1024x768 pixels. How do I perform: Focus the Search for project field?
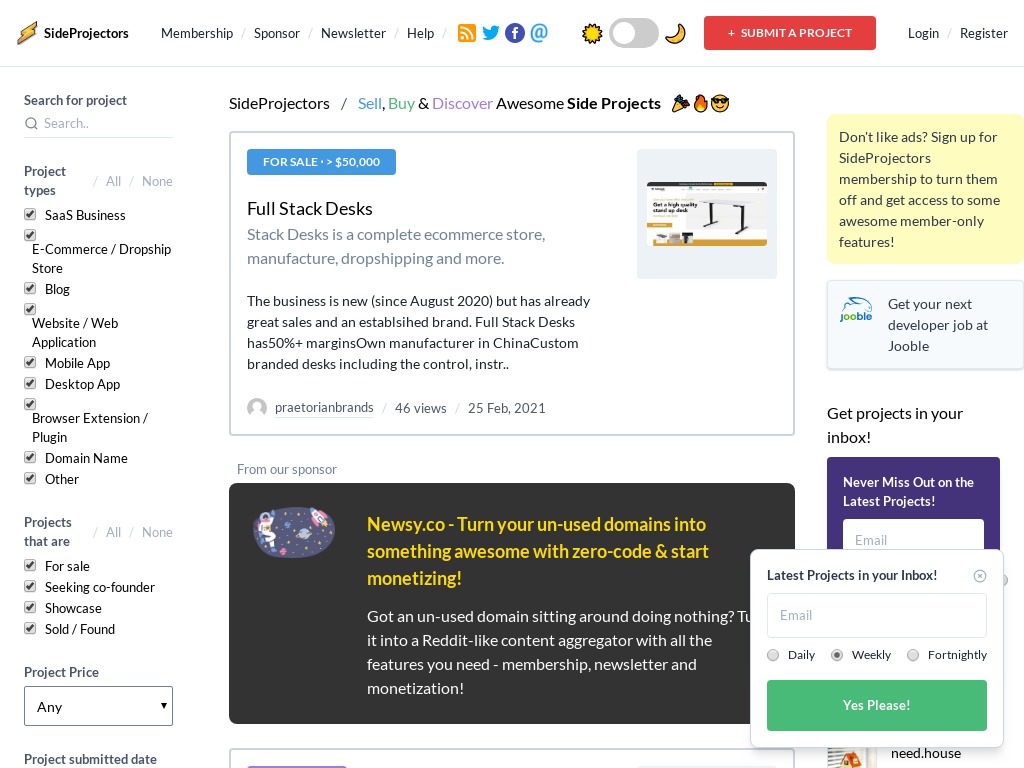99,123
